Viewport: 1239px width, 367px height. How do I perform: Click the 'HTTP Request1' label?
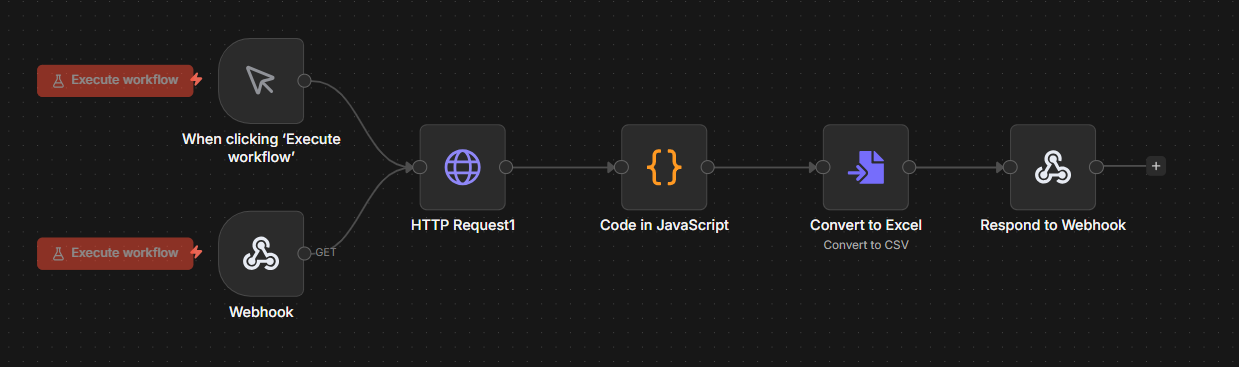tap(463, 225)
